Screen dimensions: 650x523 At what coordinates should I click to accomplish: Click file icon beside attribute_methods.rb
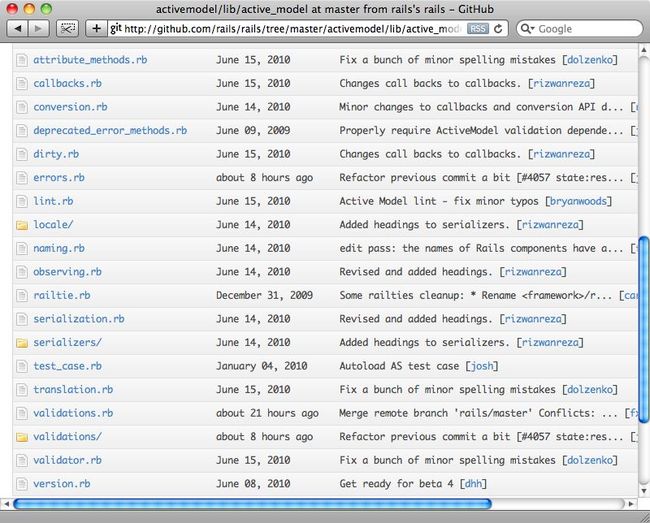(22, 60)
